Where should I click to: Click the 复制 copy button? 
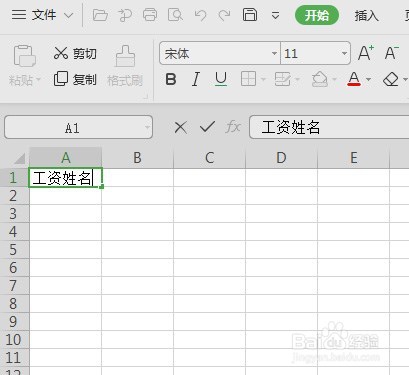(x=75, y=79)
